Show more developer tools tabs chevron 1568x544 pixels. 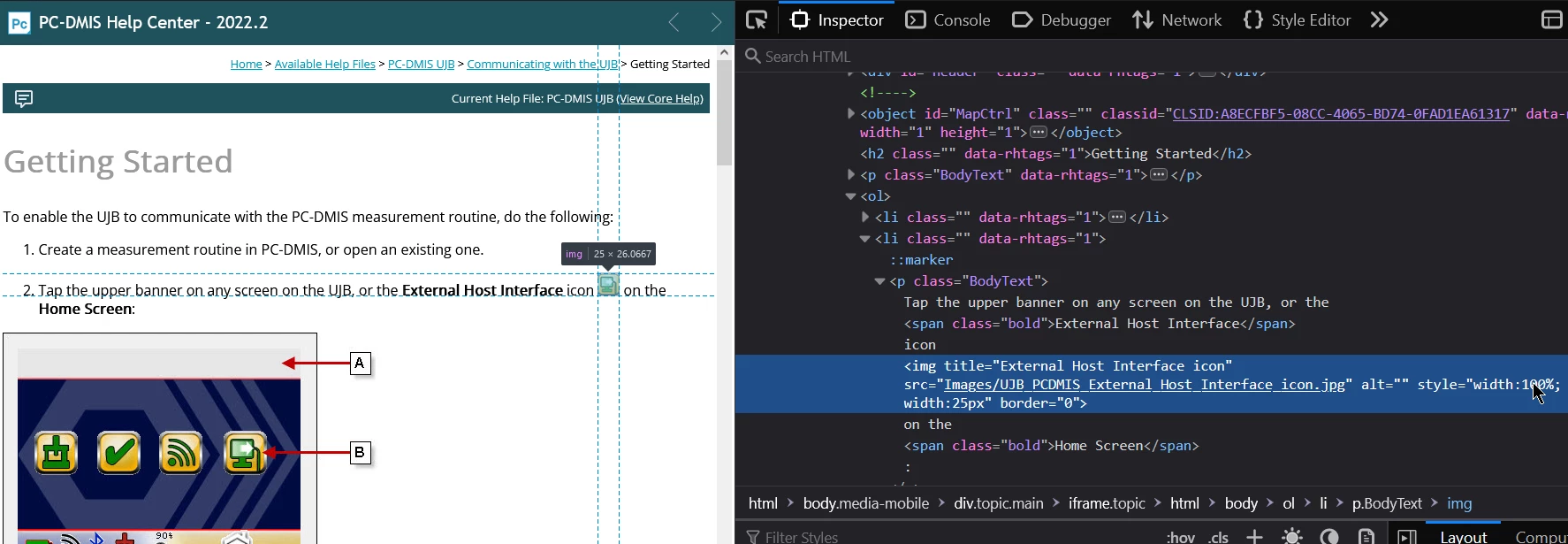tap(1379, 19)
